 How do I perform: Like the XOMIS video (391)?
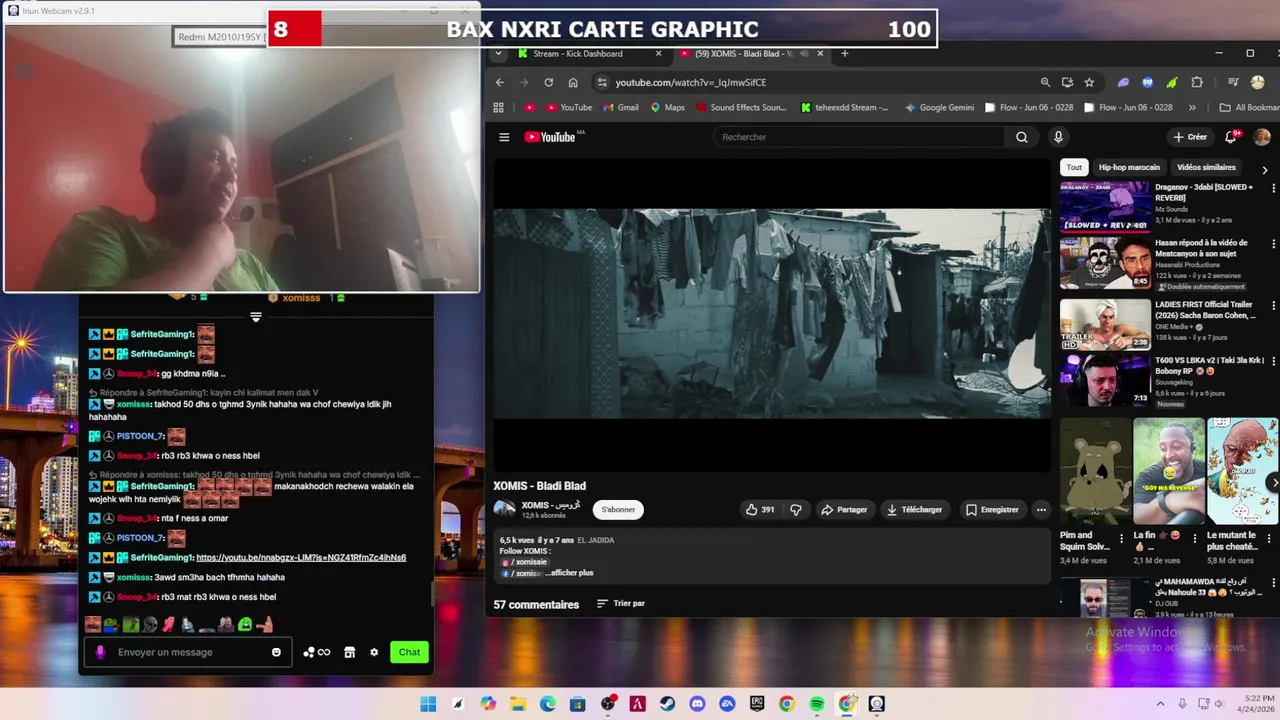tap(760, 510)
